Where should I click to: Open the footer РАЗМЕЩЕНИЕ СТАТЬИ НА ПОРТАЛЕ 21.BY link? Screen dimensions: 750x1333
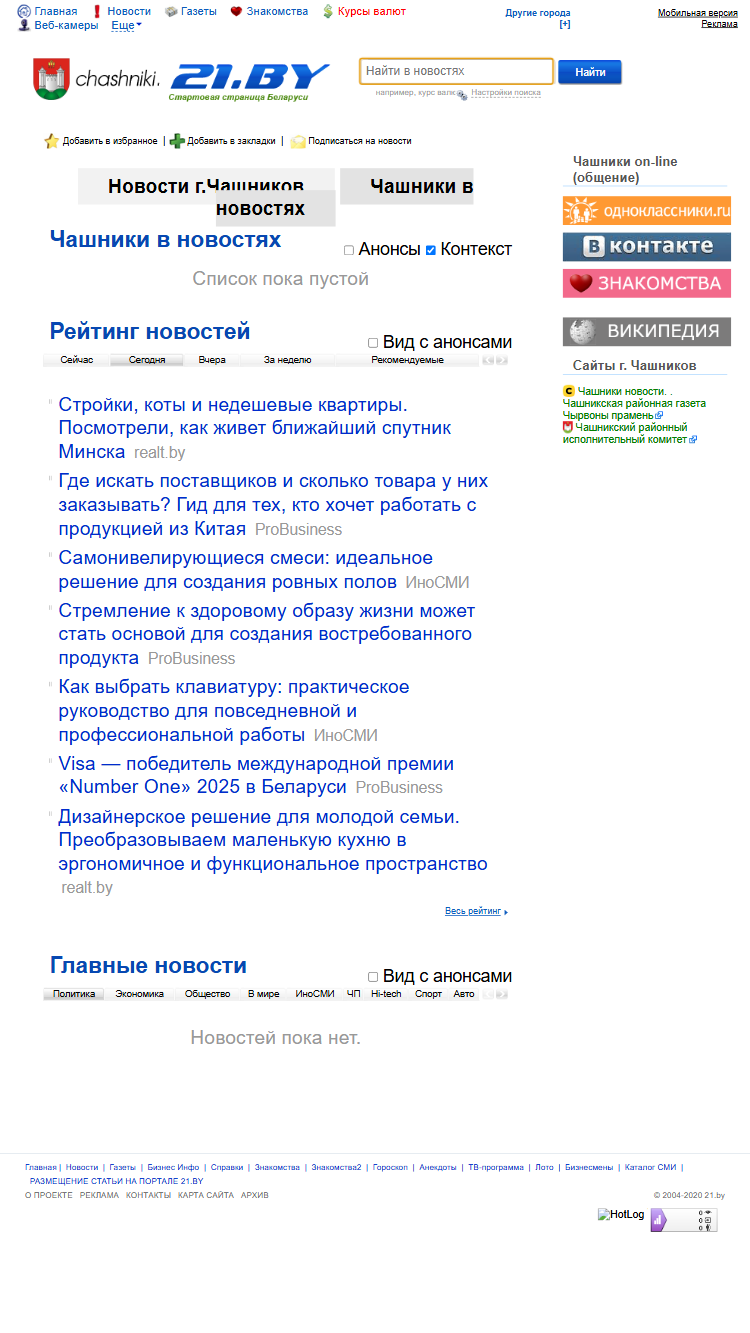click(117, 1181)
